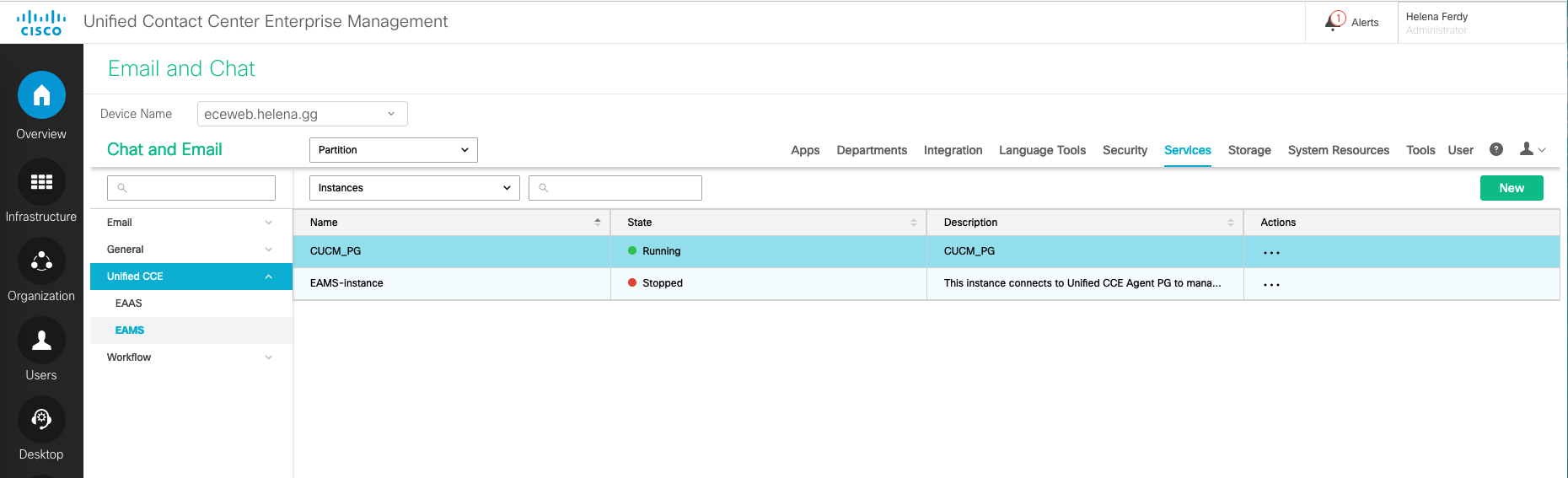
Task: Open the Instances dropdown
Action: [x=414, y=188]
